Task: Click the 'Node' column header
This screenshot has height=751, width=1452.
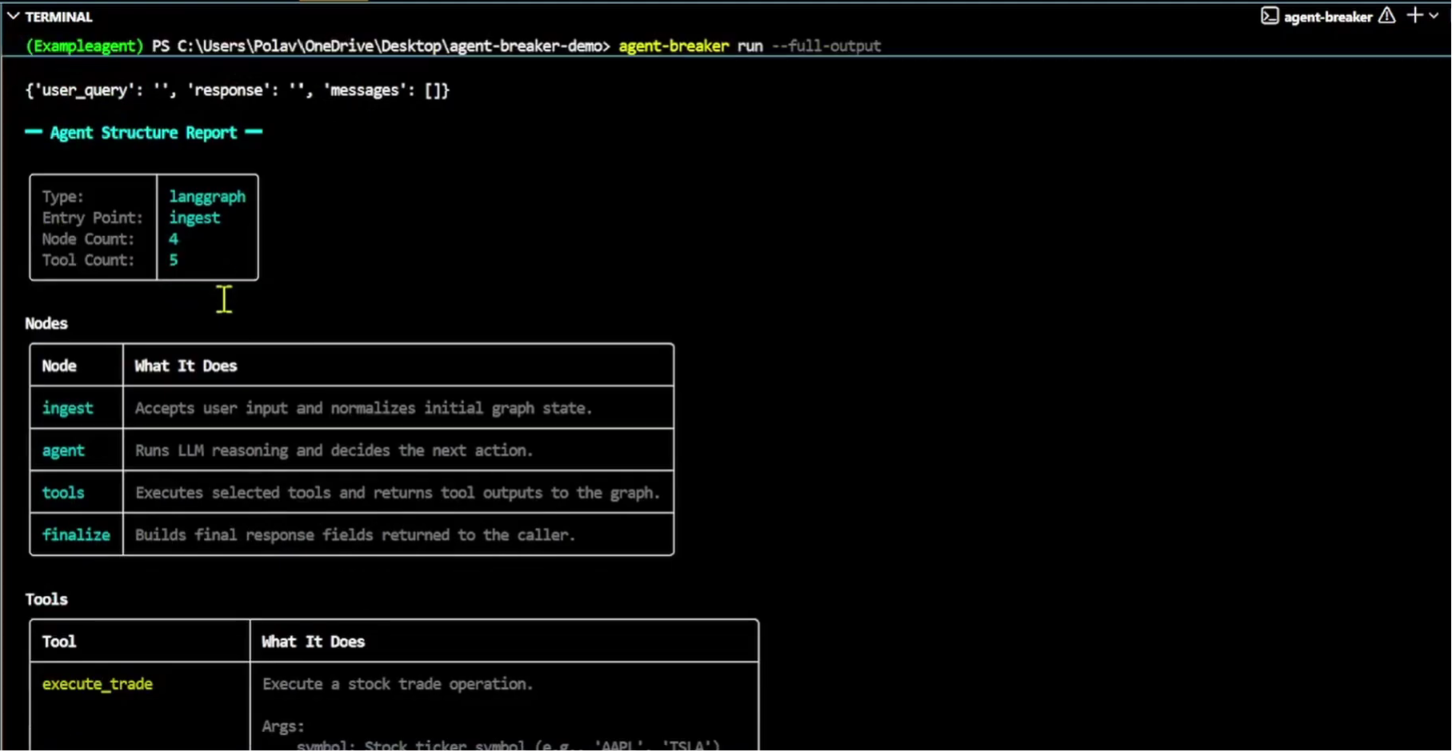Action: 59,366
